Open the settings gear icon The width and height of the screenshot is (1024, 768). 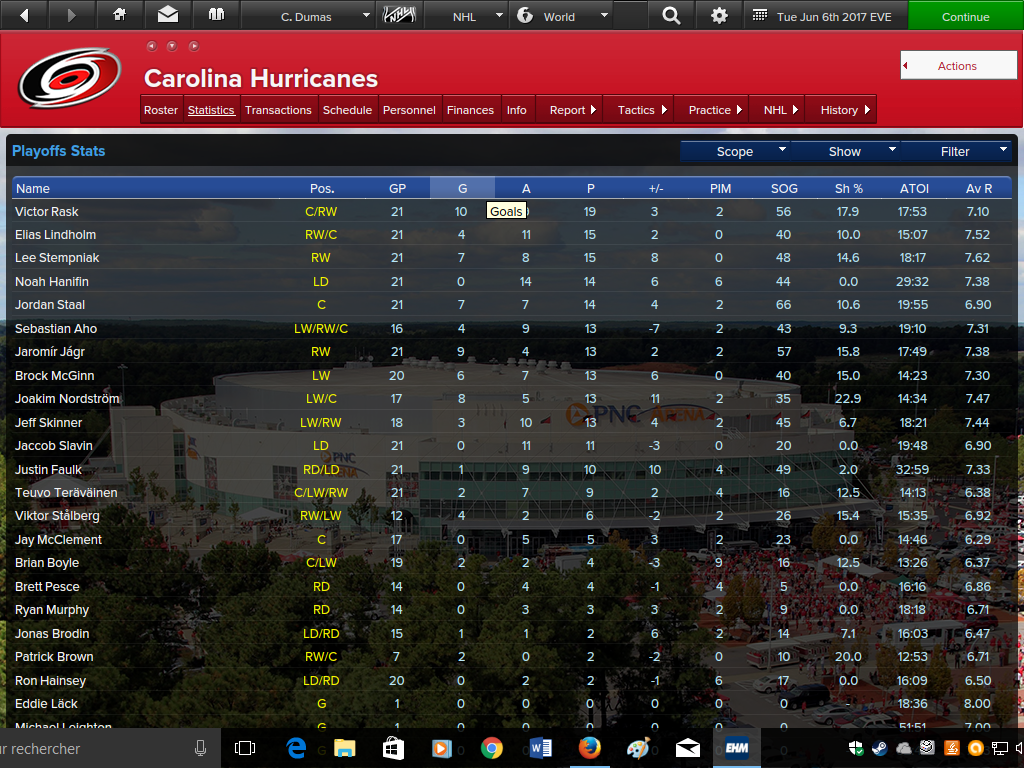[x=719, y=15]
